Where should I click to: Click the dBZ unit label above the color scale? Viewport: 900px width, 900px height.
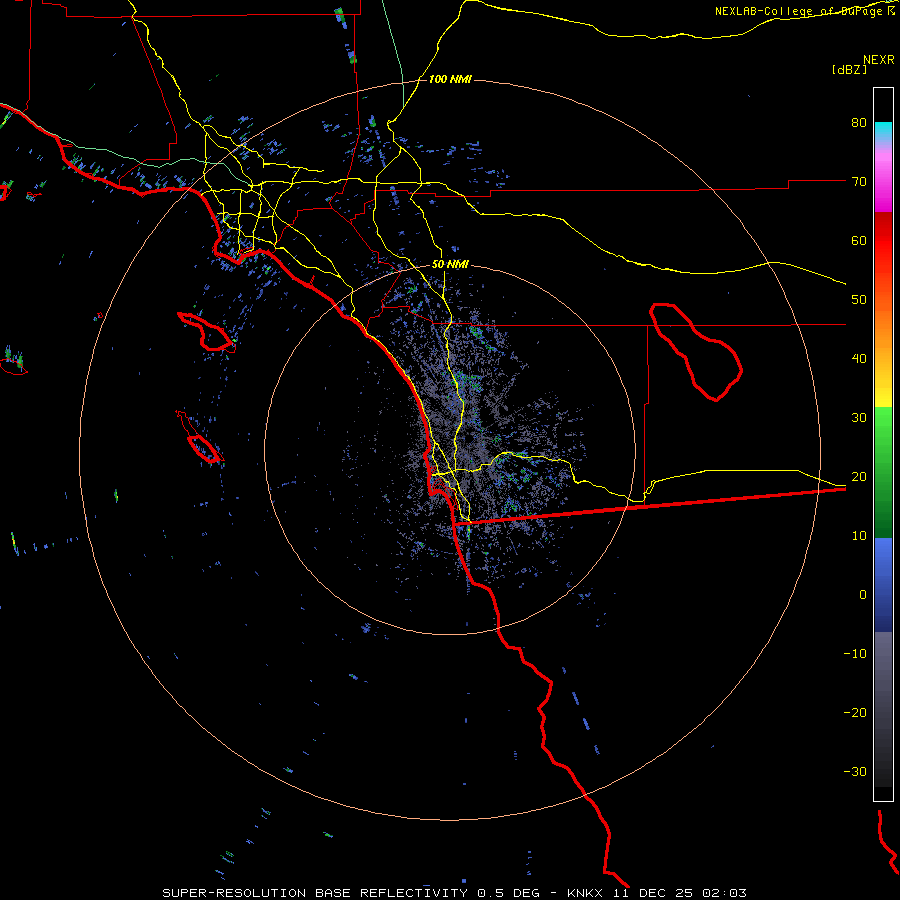click(x=849, y=70)
